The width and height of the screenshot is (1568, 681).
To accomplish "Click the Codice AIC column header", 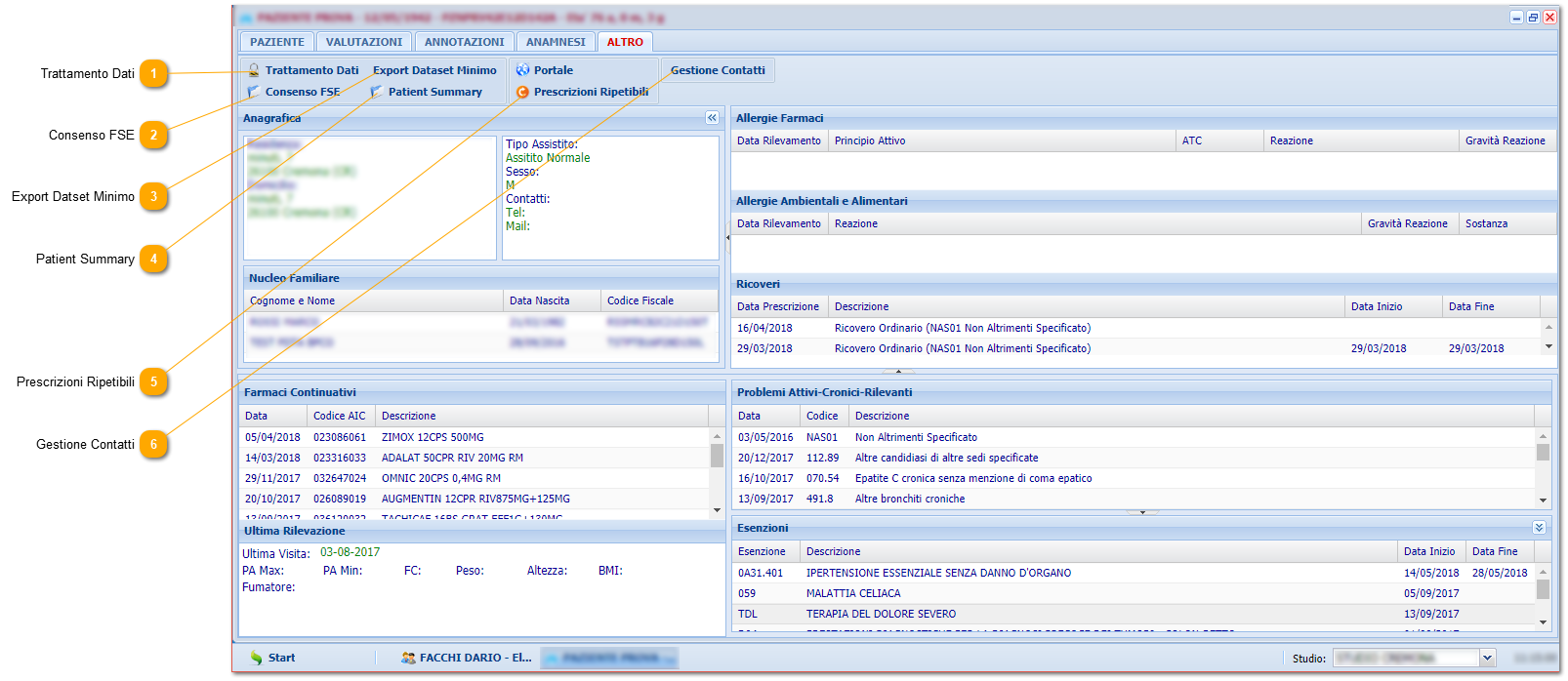I will pos(341,416).
